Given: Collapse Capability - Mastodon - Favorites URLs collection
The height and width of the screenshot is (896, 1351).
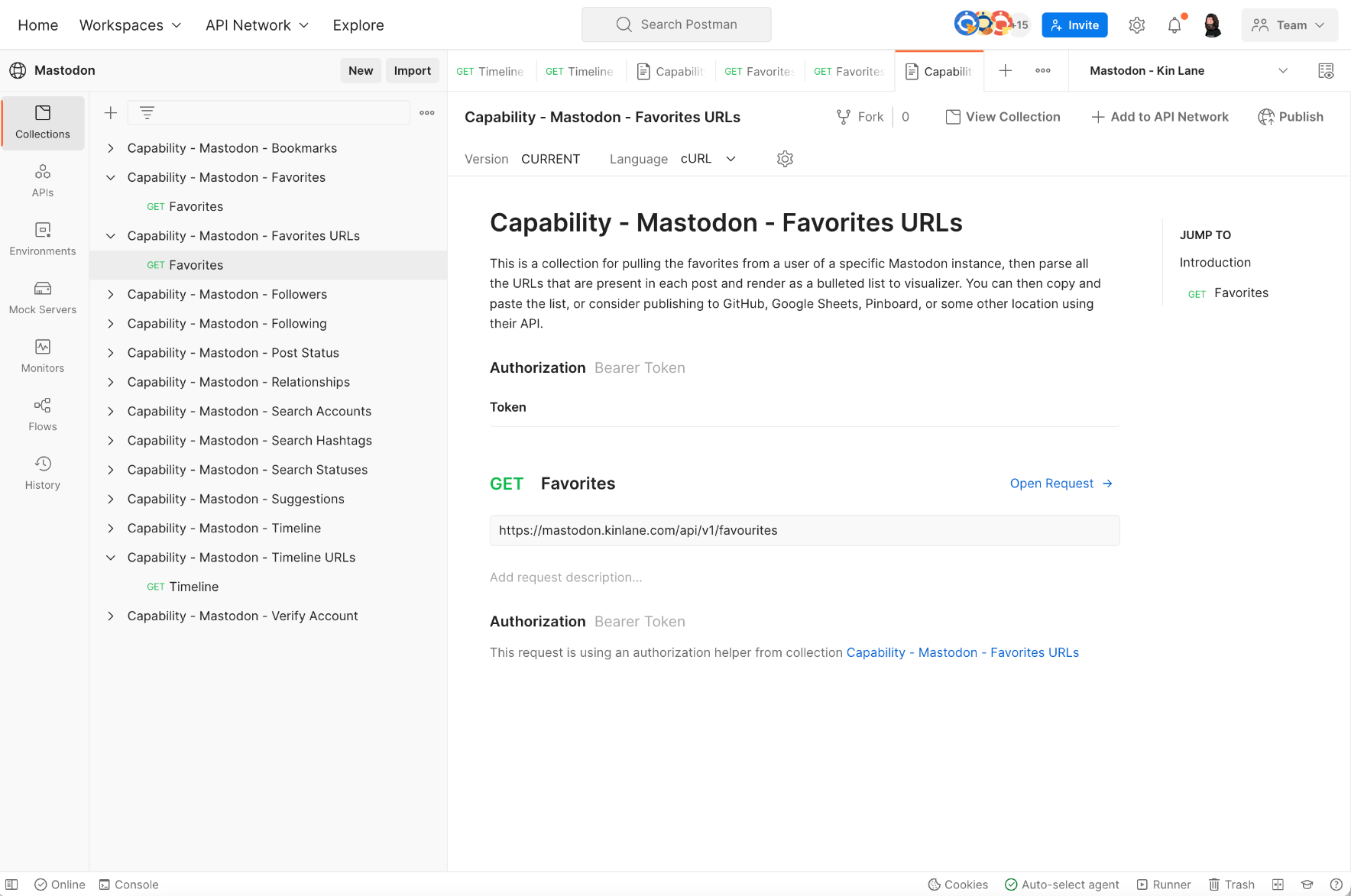Looking at the screenshot, I should [x=111, y=236].
